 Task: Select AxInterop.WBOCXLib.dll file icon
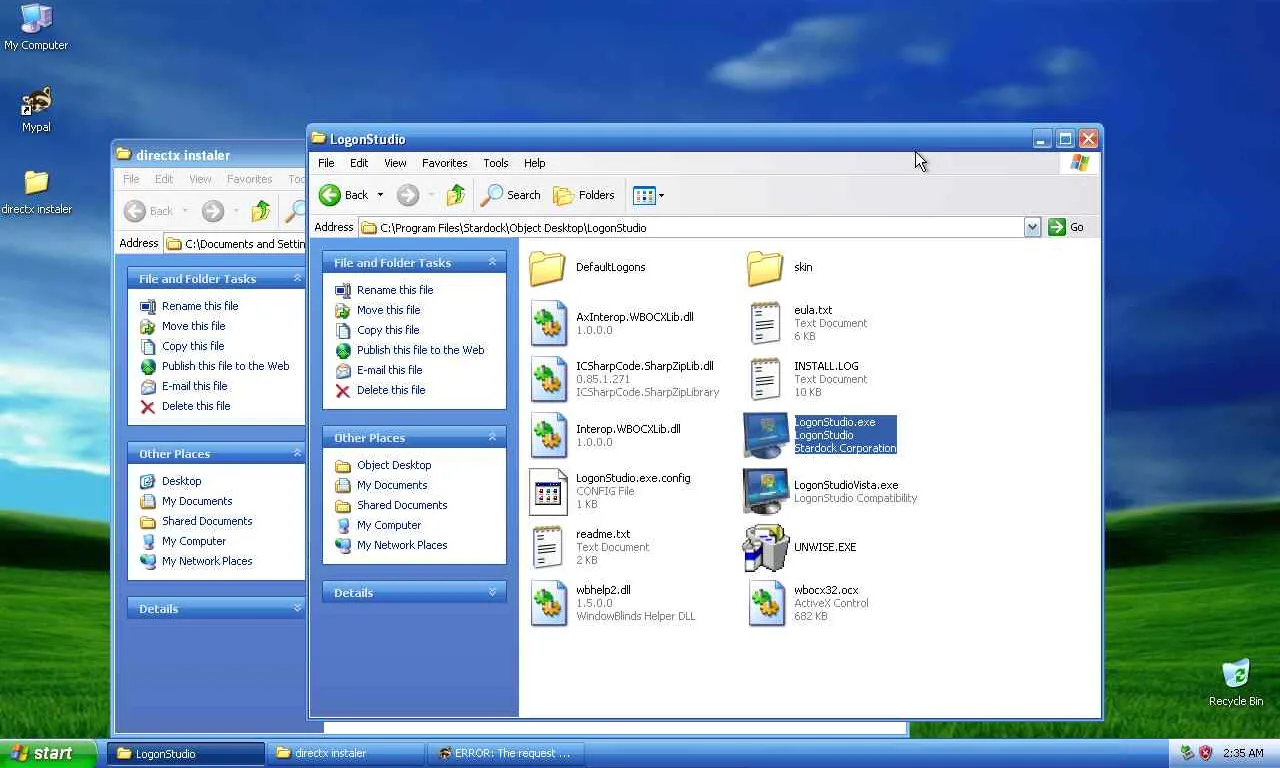548,323
